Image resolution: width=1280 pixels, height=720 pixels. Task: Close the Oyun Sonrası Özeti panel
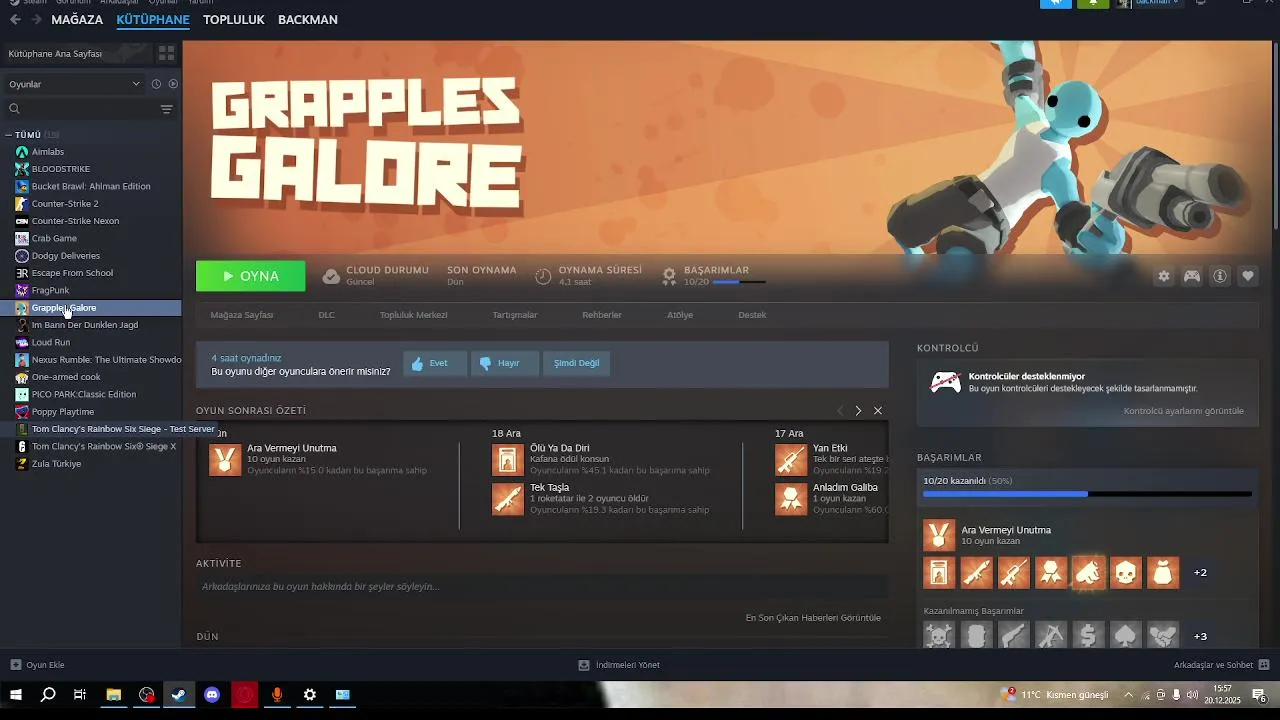(878, 411)
